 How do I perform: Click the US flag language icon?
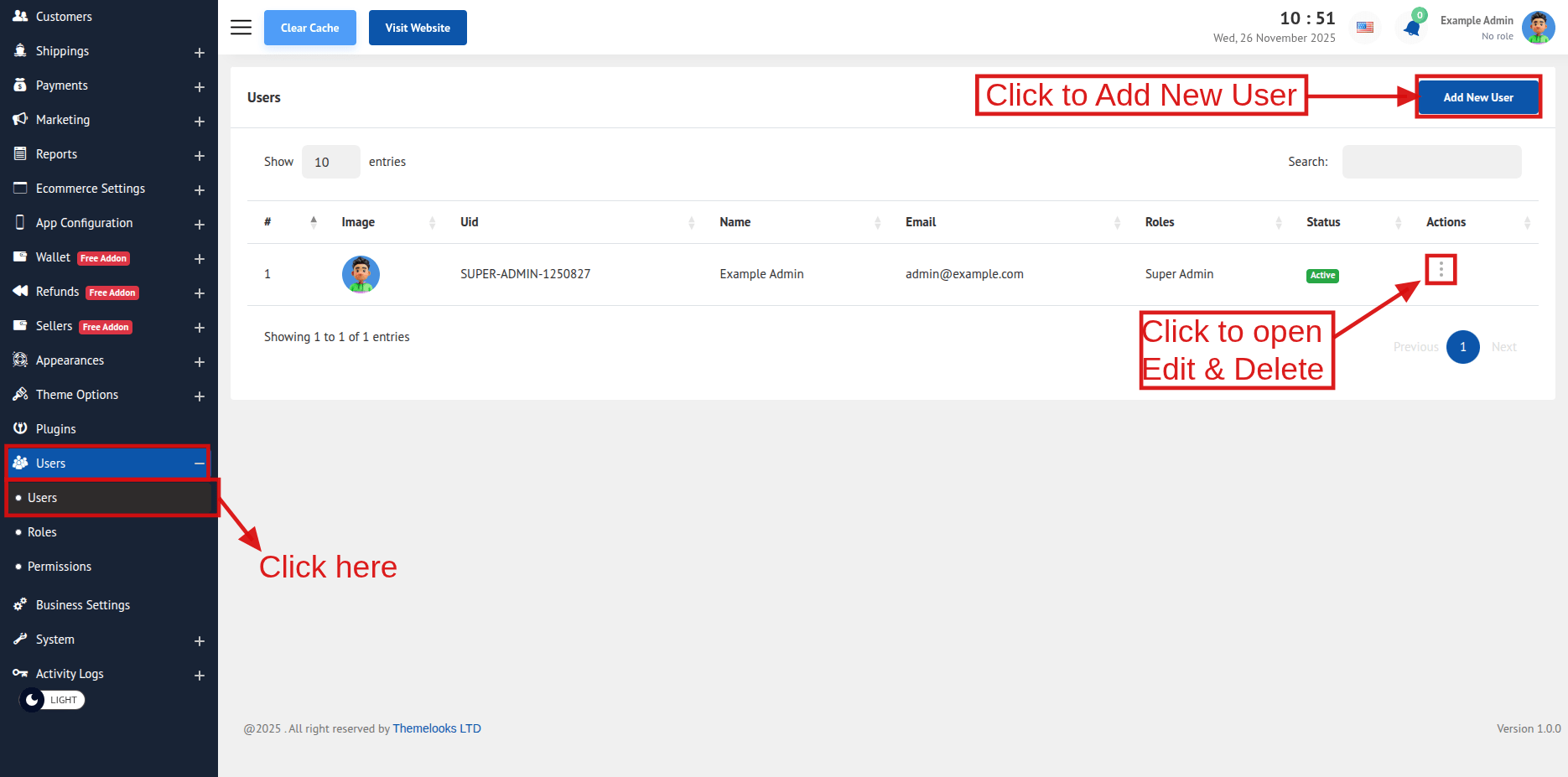pyautogui.click(x=1365, y=28)
